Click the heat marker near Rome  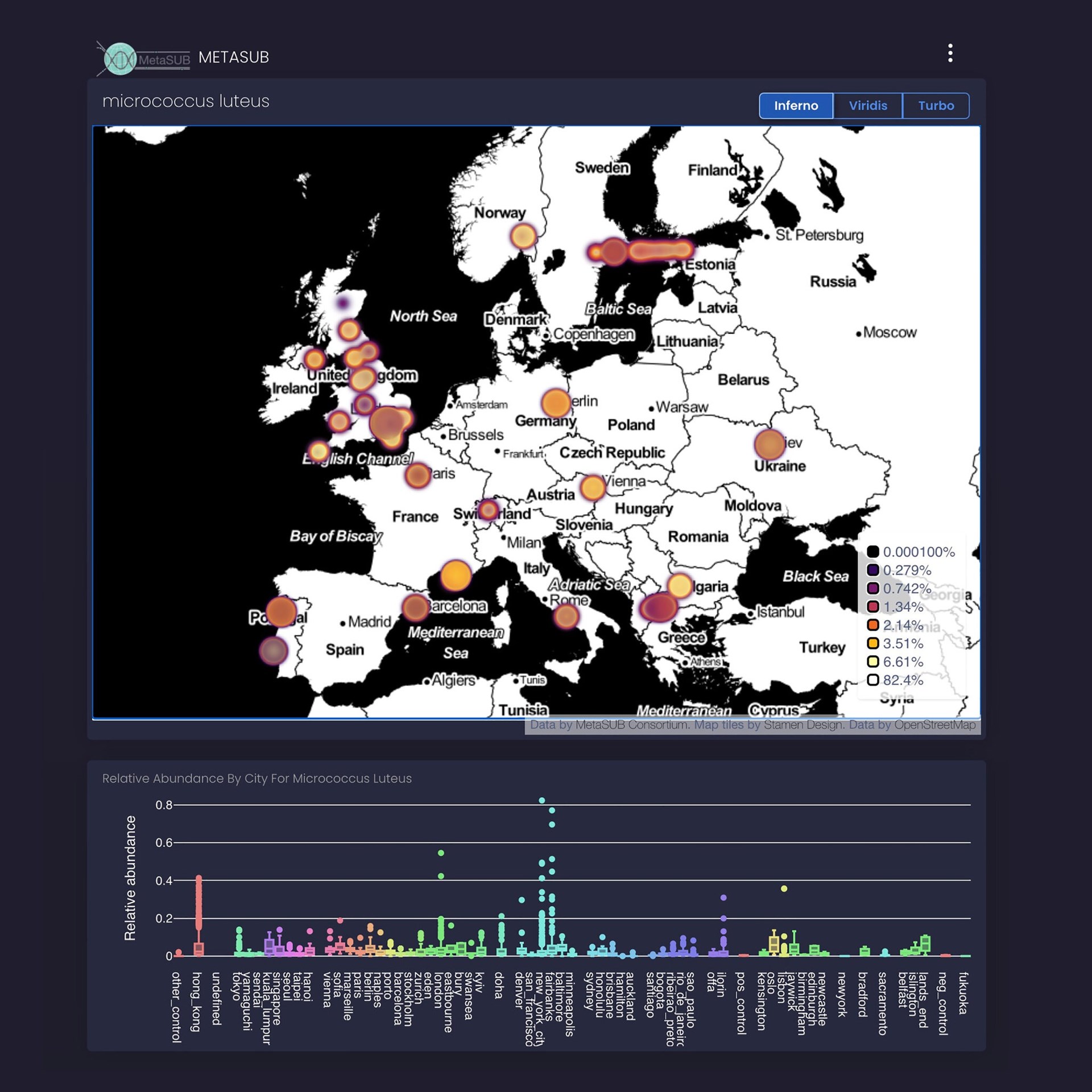(566, 616)
